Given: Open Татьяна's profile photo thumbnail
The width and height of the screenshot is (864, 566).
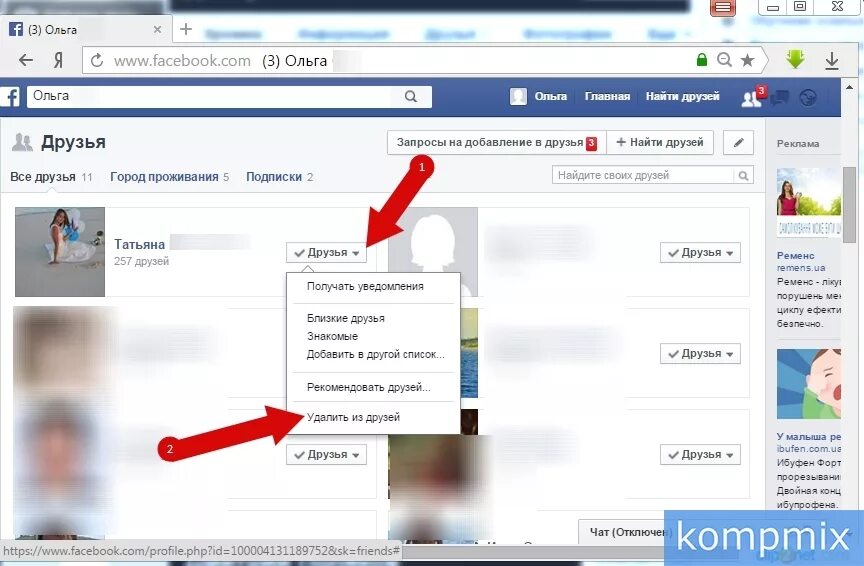Looking at the screenshot, I should (60, 252).
